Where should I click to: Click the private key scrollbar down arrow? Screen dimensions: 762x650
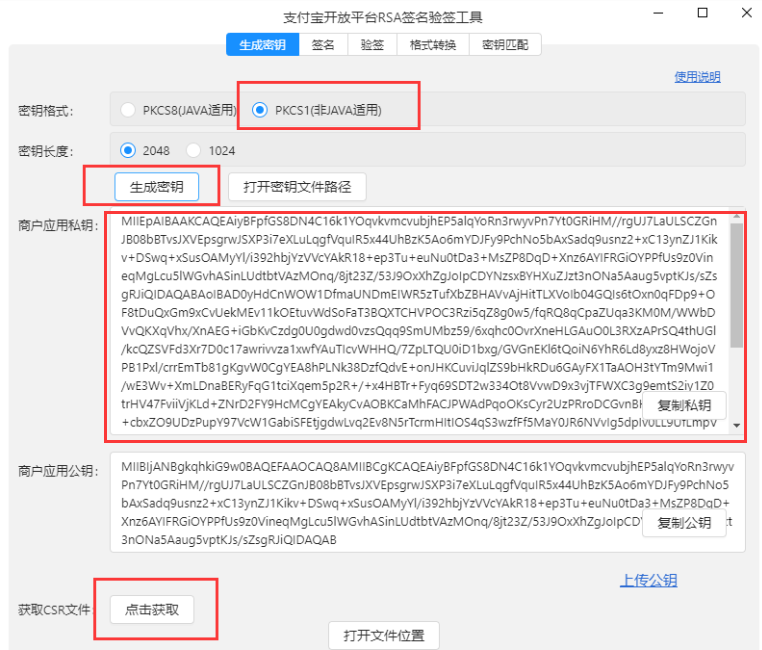pyautogui.click(x=737, y=427)
